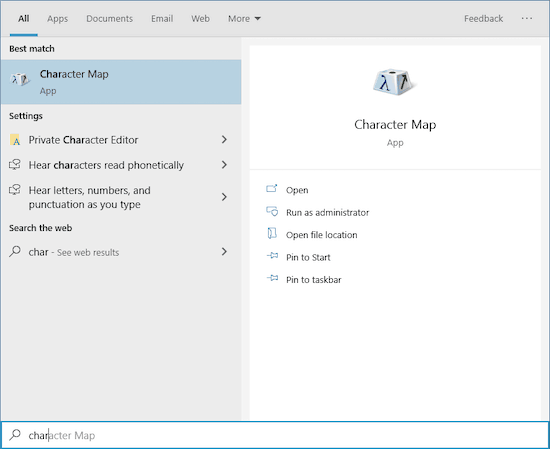Click the narrator icon beside Hear characters read phonetically
The height and width of the screenshot is (449, 550).
pos(15,165)
